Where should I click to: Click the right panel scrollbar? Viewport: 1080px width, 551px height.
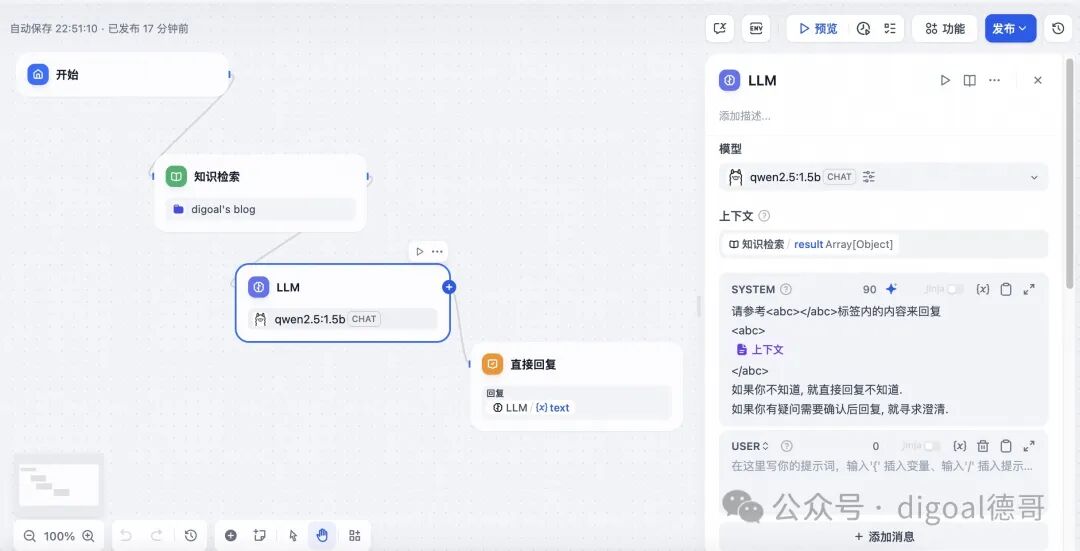(1069, 172)
